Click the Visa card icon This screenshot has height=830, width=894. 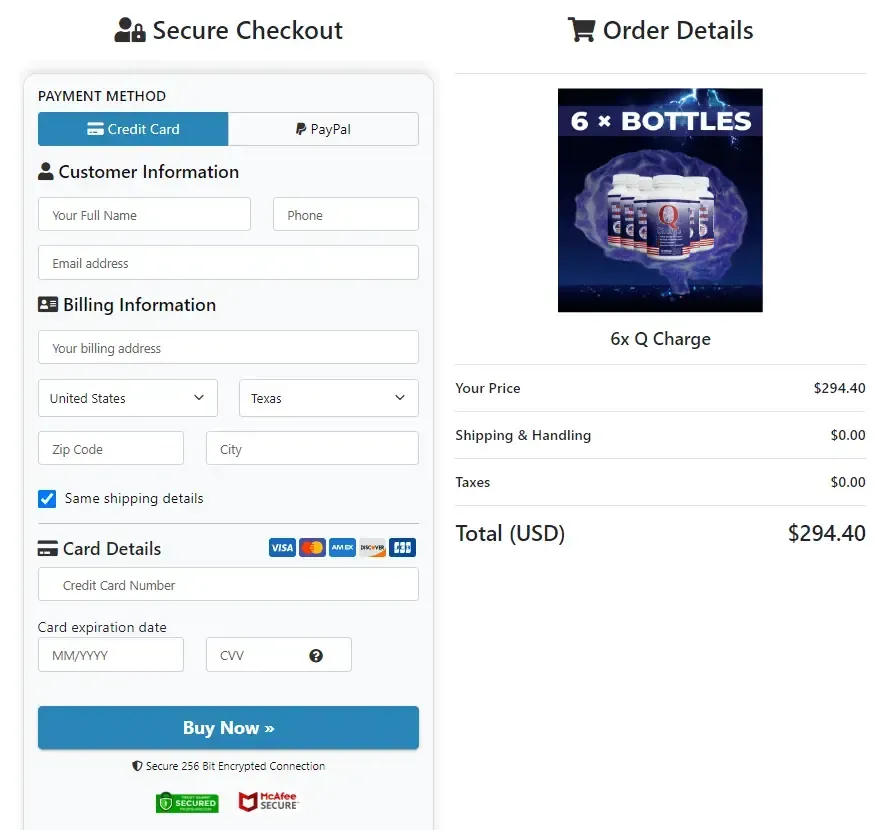point(282,547)
